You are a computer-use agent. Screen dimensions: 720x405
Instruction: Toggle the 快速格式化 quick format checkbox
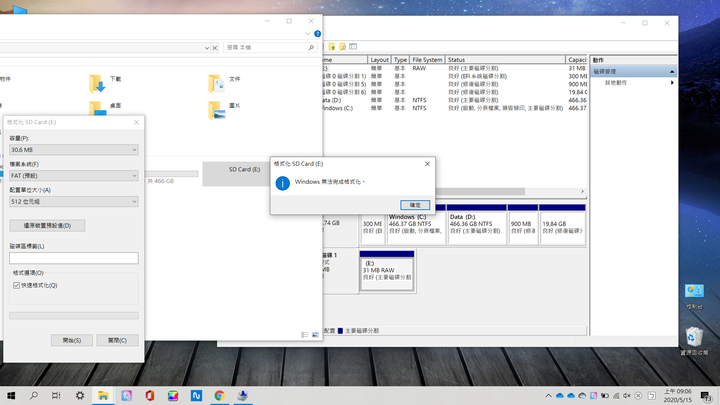pyautogui.click(x=17, y=285)
